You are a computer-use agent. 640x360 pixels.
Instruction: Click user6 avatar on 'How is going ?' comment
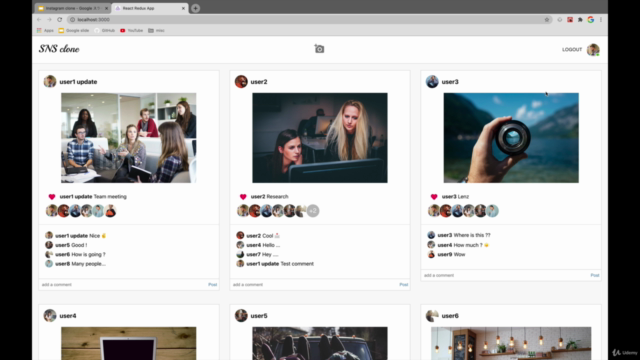(x=49, y=254)
